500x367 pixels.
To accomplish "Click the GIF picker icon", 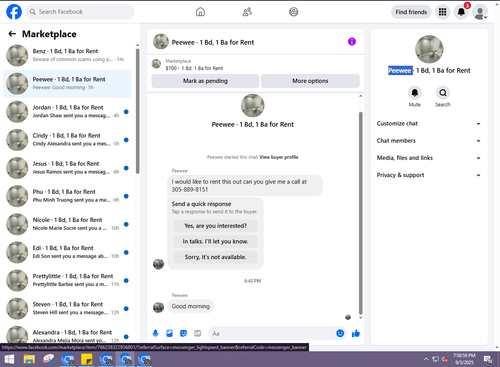I will coord(198,333).
